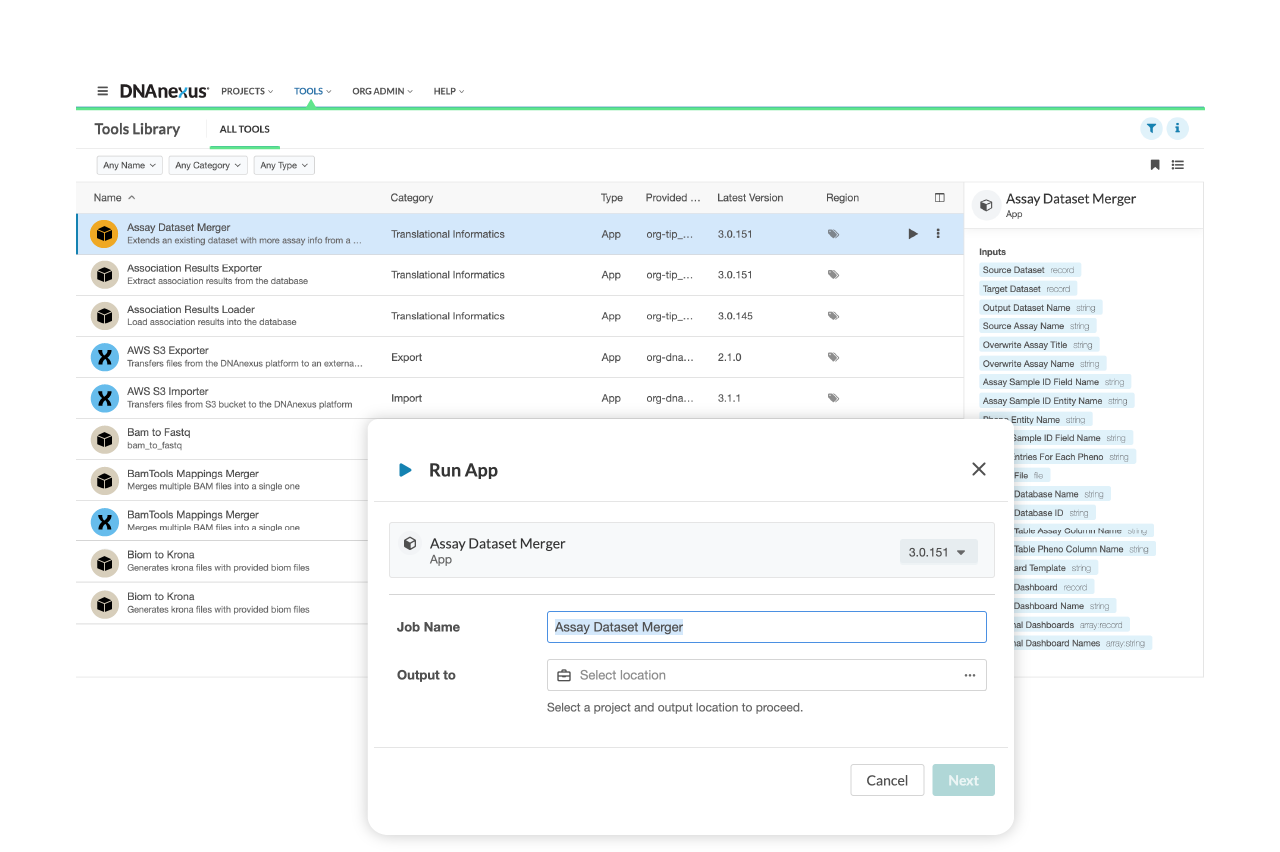
Task: Open the filter icon in header
Action: tap(1152, 128)
